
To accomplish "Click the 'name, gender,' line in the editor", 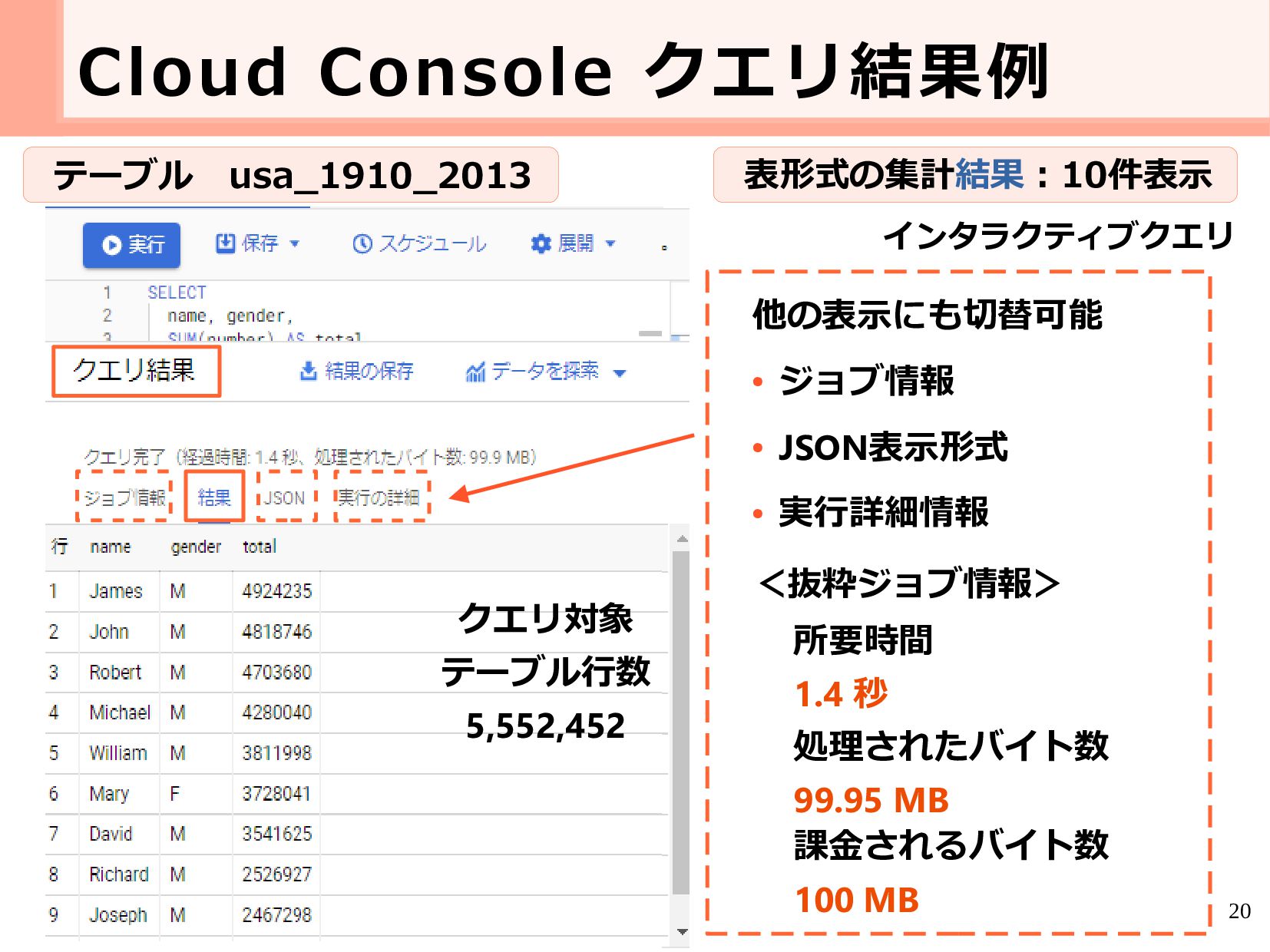I will 230,316.
